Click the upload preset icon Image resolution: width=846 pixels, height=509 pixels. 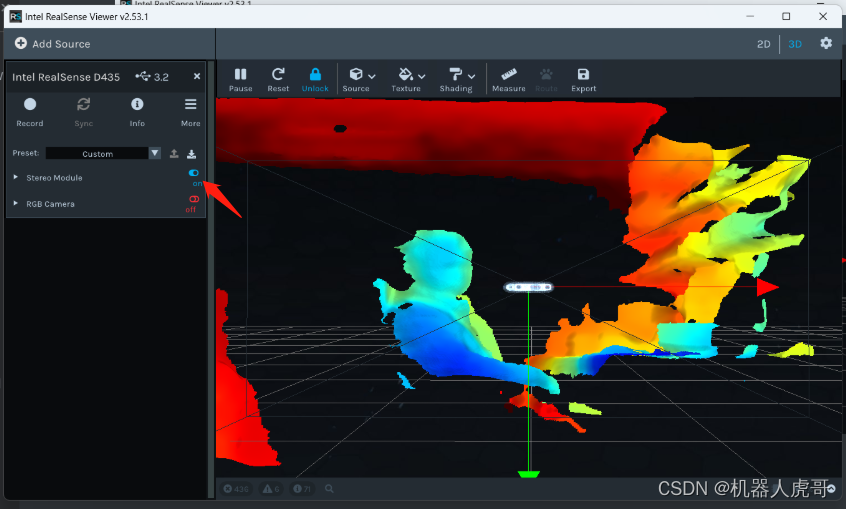(174, 153)
